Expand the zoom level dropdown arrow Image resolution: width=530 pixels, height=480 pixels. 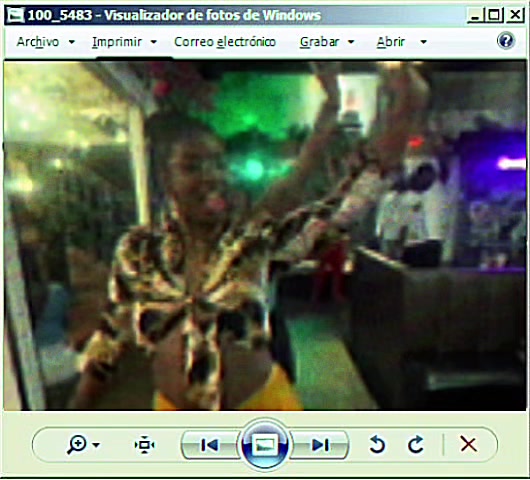point(96,445)
